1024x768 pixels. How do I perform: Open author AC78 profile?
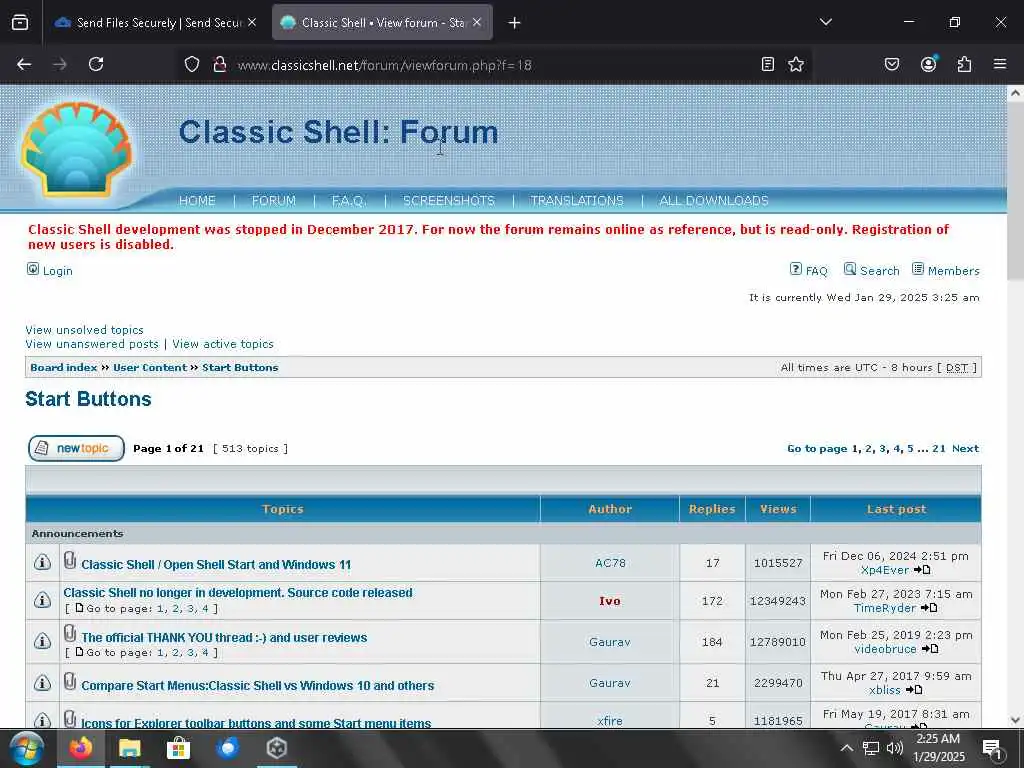click(610, 563)
